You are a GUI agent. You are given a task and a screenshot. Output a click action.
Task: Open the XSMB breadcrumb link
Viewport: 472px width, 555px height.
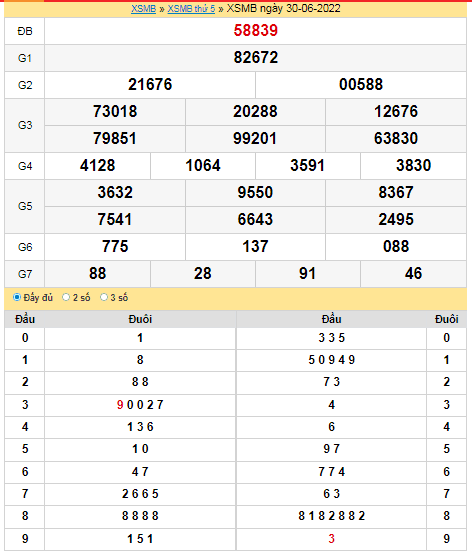(x=143, y=8)
